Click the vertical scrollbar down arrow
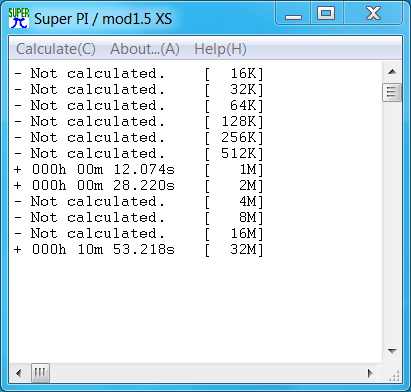This screenshot has height=392, width=411. [x=392, y=351]
